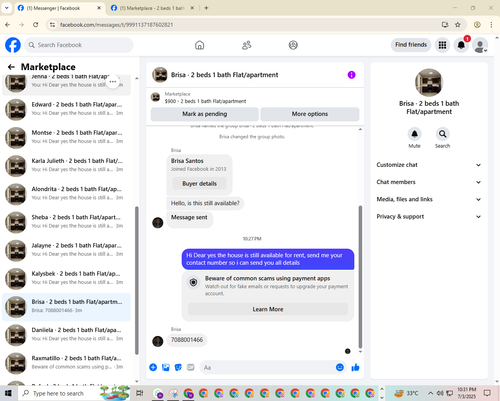The height and width of the screenshot is (401, 500).
Task: Choose a sticker icon
Action: (x=178, y=367)
